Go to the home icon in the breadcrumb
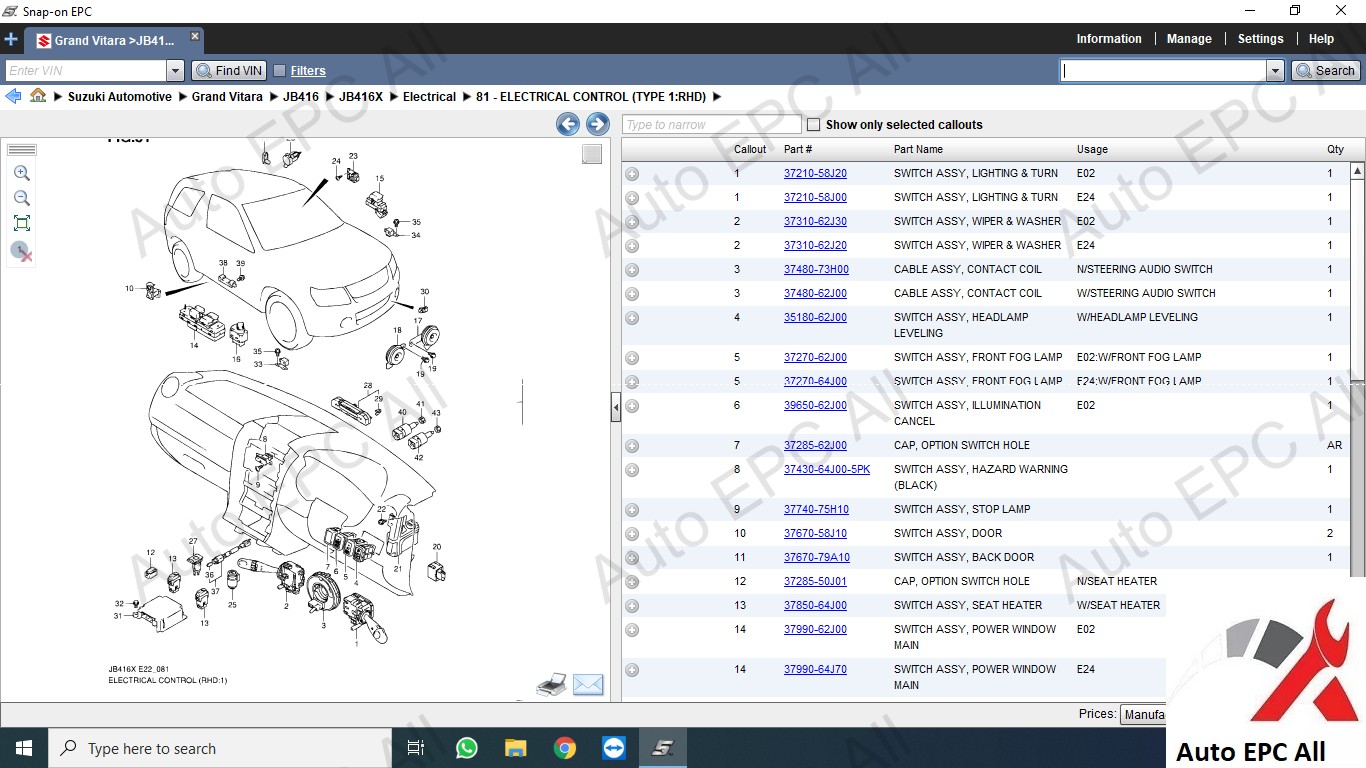 38,96
